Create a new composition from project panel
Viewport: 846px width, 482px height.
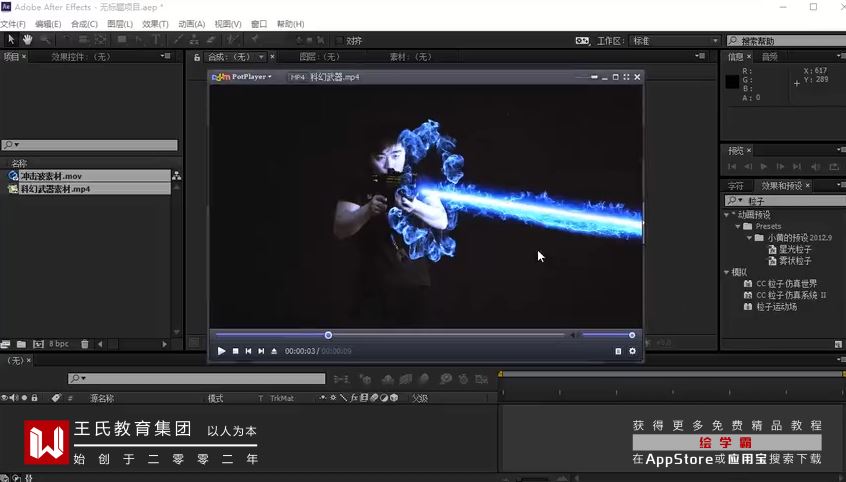tap(38, 344)
